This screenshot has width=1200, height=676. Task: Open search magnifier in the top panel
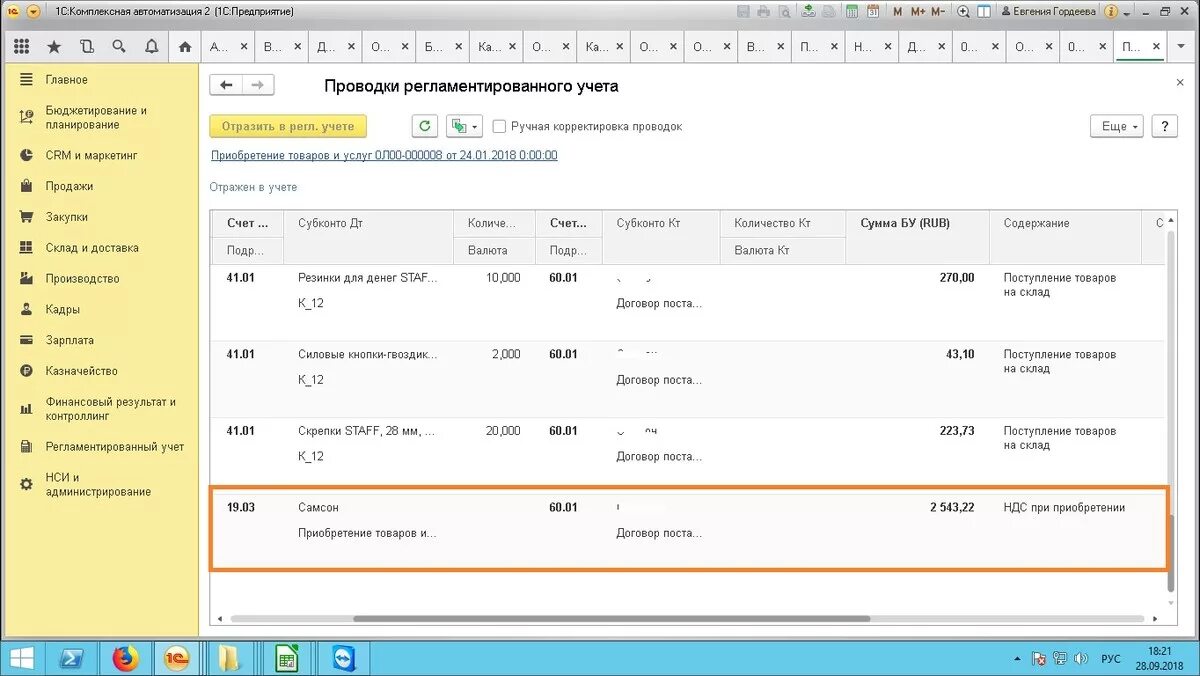click(x=119, y=46)
